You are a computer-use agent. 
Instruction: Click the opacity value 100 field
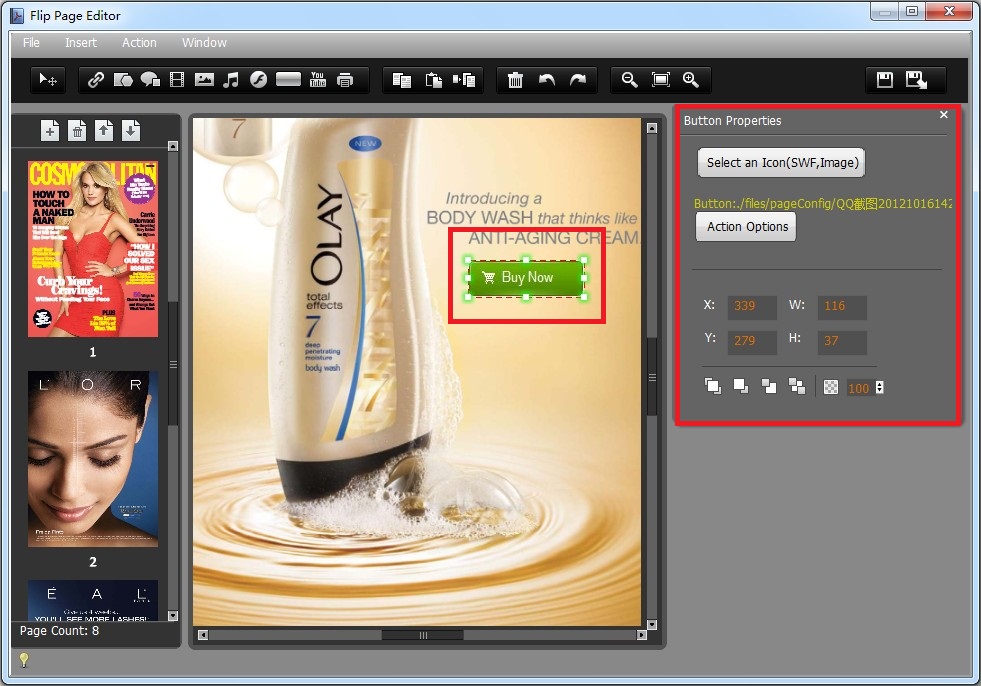(860, 388)
